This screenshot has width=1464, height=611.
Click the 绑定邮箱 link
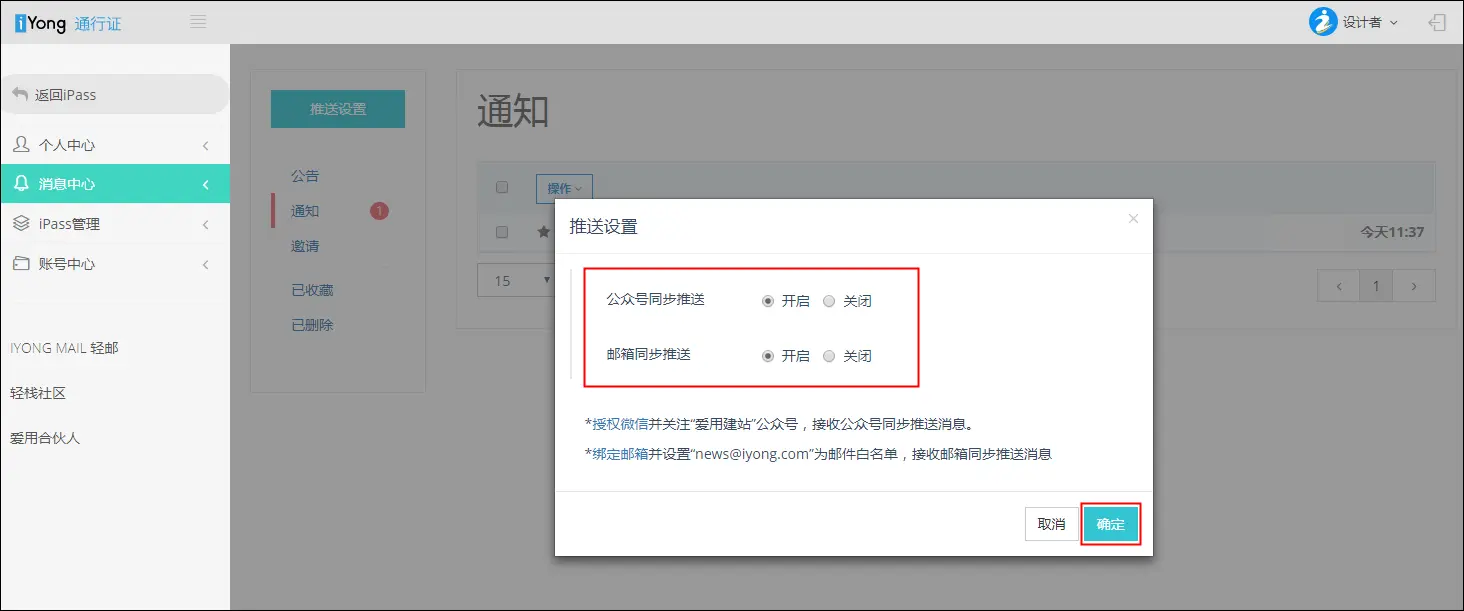coord(620,454)
